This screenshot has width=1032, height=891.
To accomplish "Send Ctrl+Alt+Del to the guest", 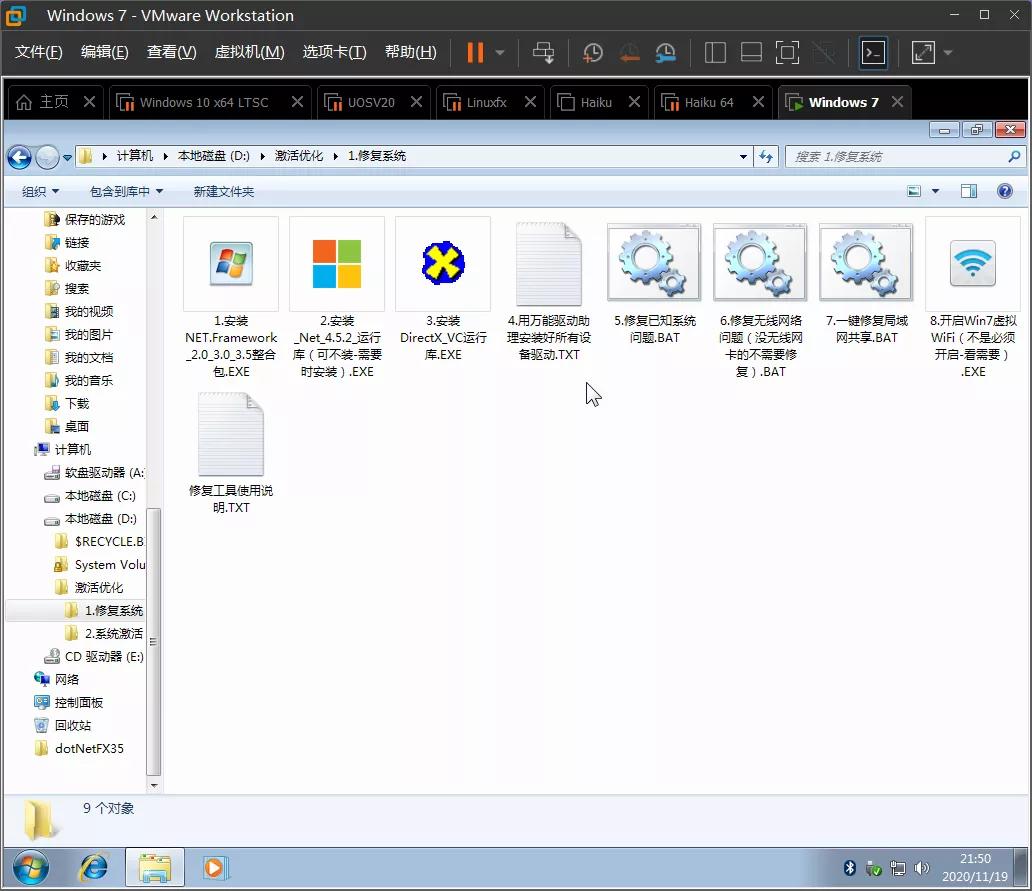I will coord(542,52).
